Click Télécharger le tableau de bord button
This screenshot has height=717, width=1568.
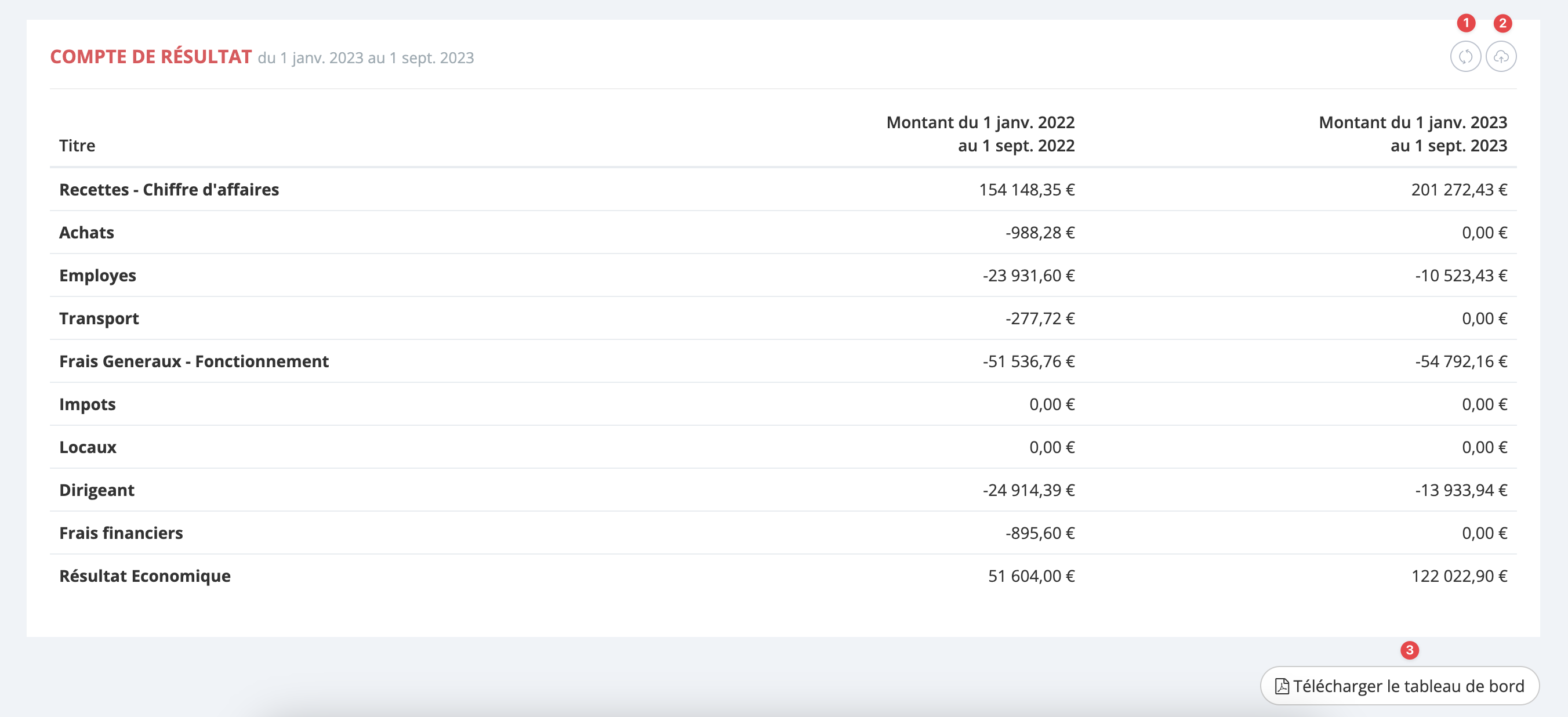1399,685
